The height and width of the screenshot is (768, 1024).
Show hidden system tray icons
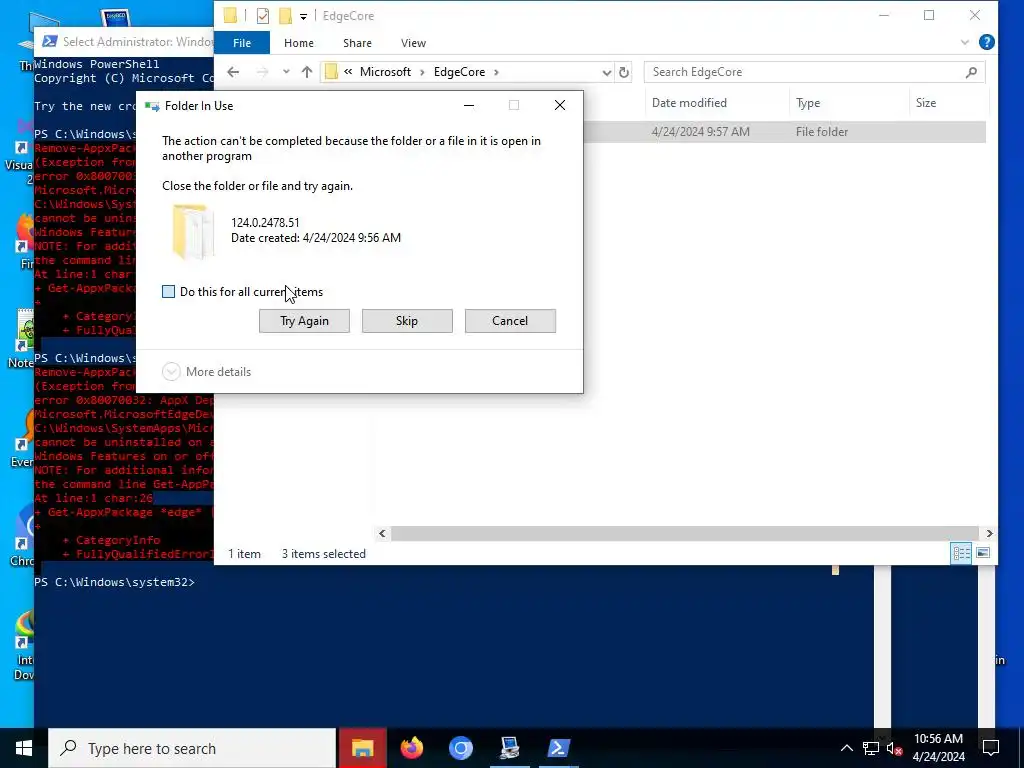tap(846, 748)
